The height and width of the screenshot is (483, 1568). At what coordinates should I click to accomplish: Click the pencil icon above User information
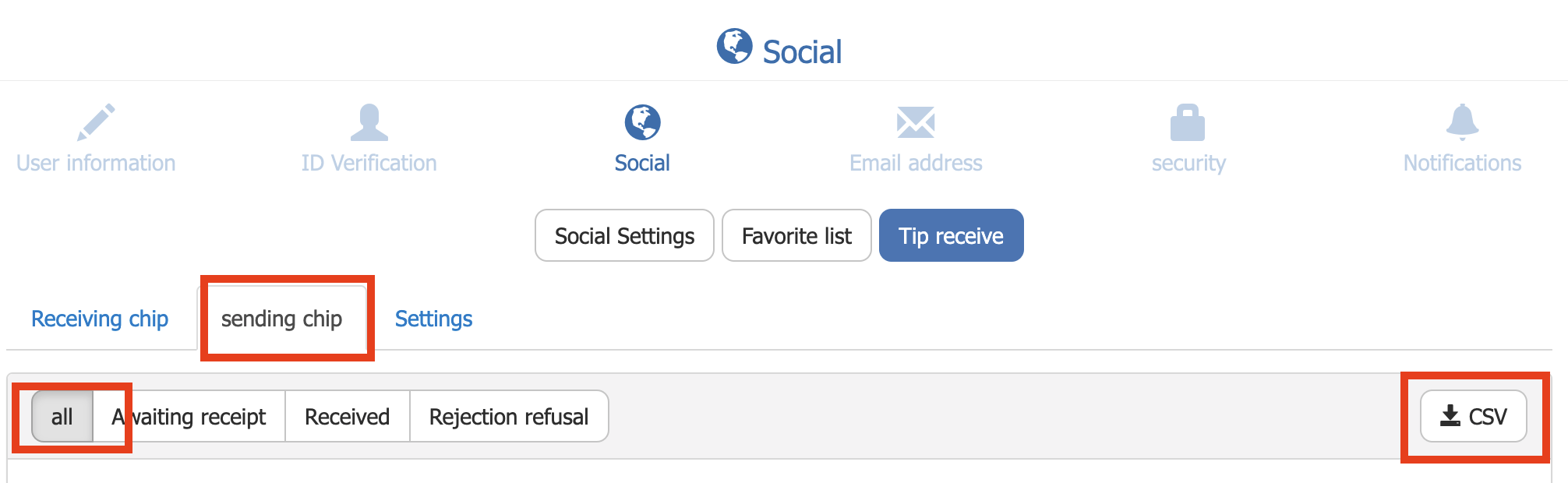pyautogui.click(x=96, y=122)
